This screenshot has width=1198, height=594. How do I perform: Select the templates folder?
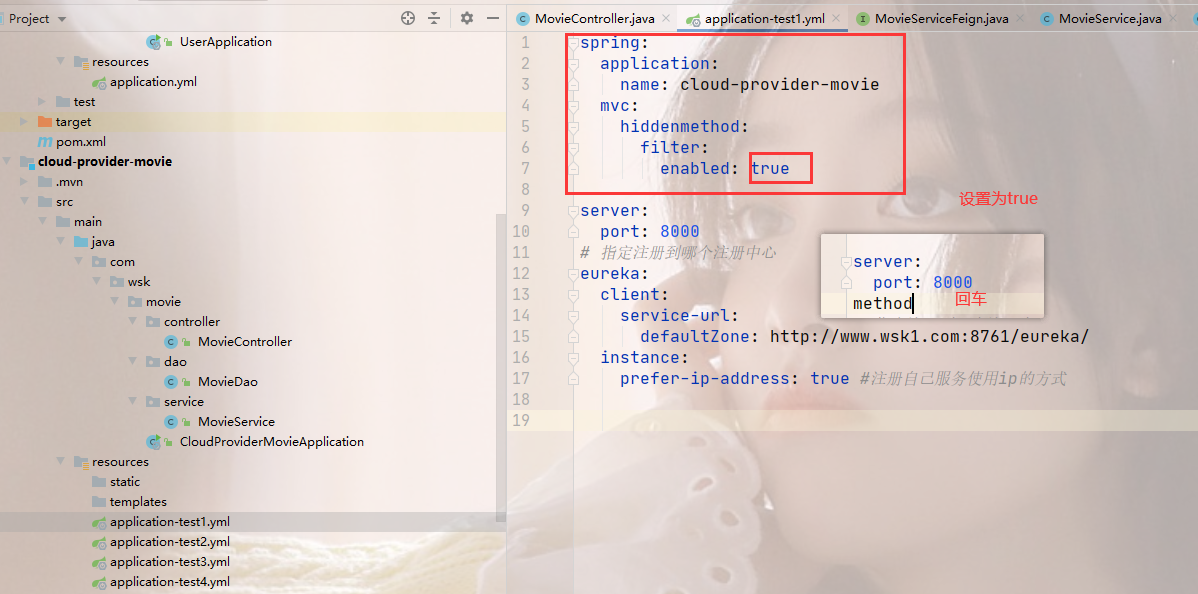(x=138, y=501)
